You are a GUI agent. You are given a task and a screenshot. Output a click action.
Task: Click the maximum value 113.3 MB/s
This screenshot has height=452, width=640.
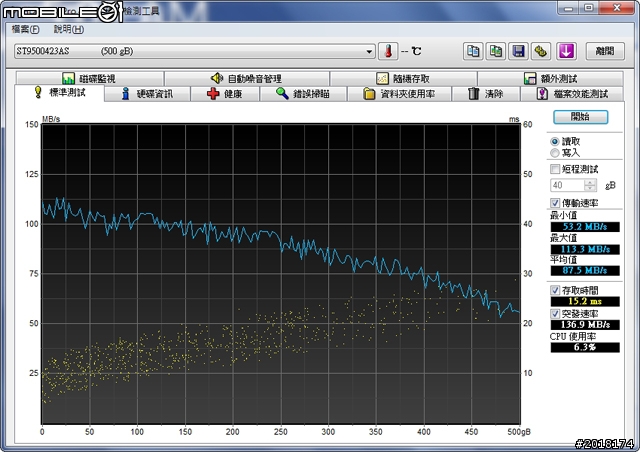585,249
